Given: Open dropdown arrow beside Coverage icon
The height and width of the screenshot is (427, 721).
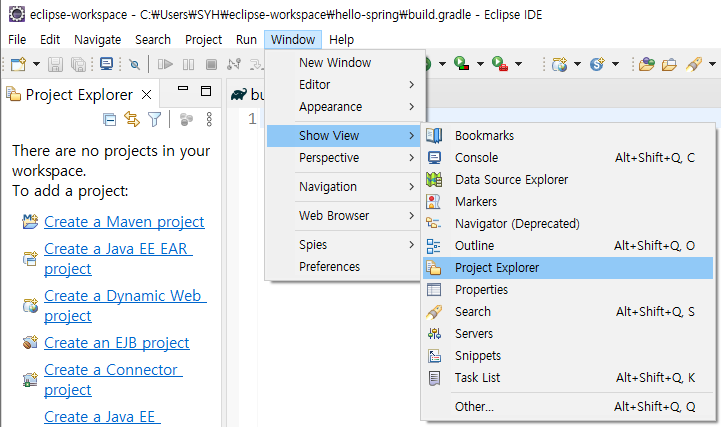Looking at the screenshot, I should [x=480, y=64].
